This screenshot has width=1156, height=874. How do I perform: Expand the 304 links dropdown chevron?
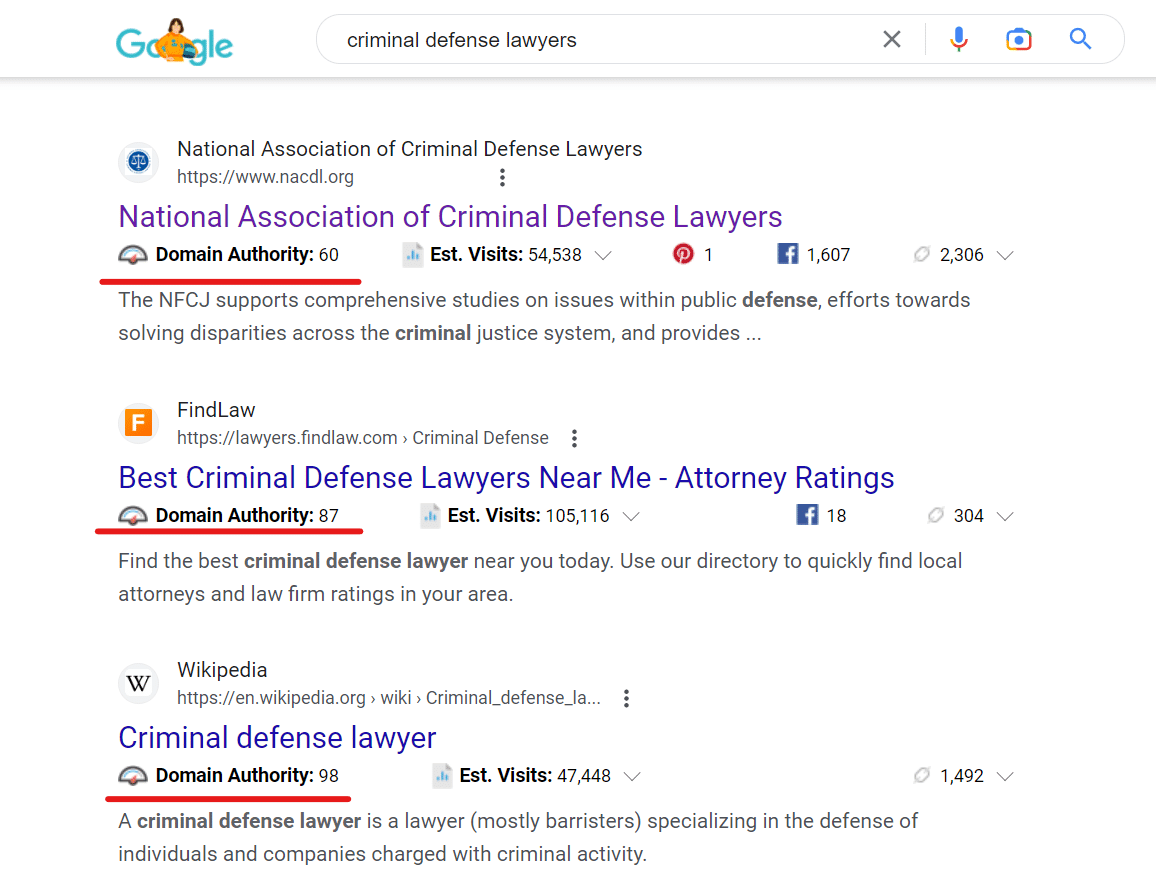[x=1005, y=516]
